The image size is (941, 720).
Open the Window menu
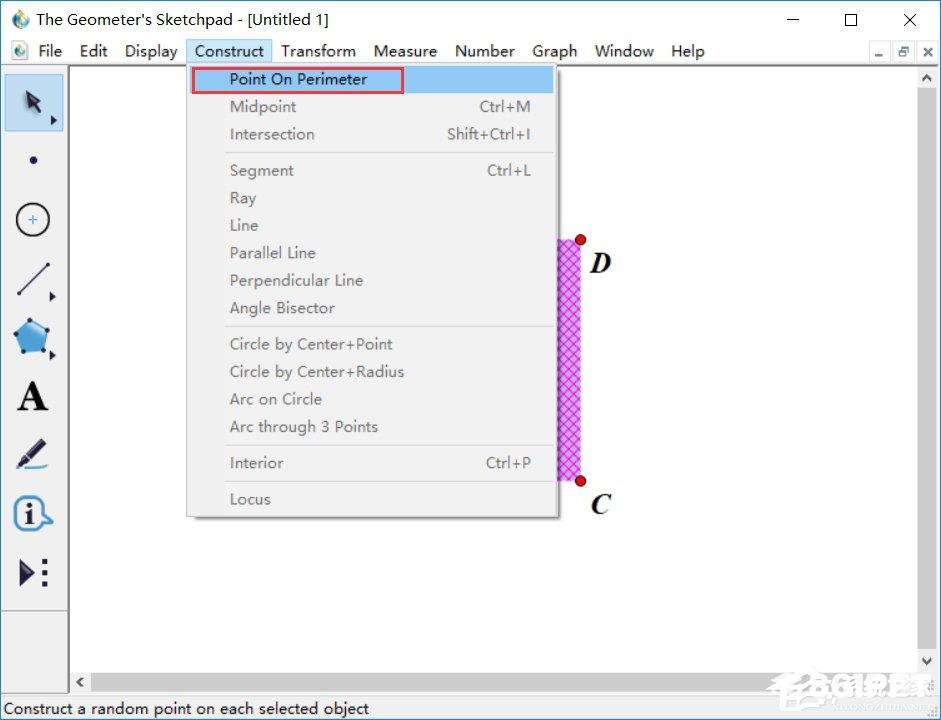624,51
